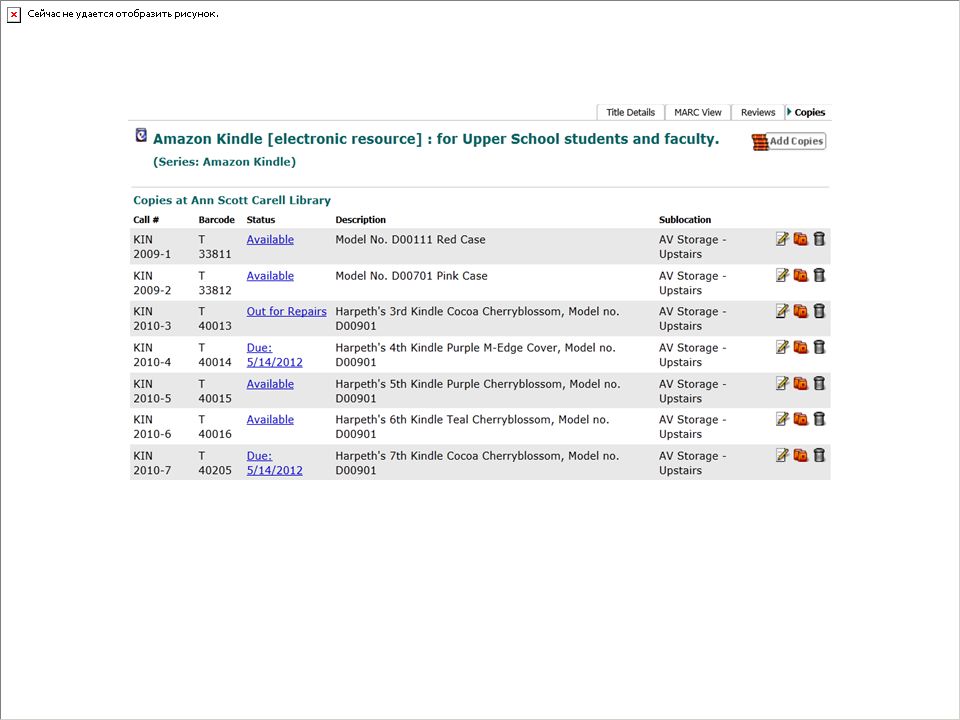Select Harpeth's 5th Kindle Purple Cherryblossom description

point(478,391)
